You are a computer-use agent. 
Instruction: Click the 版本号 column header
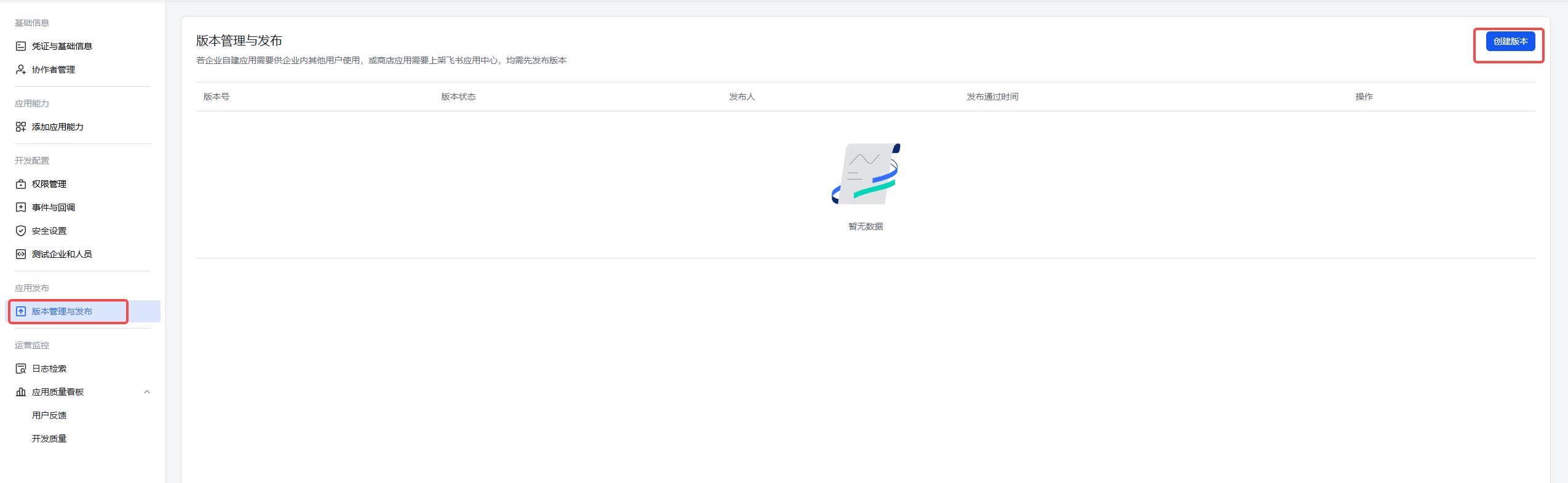point(217,97)
